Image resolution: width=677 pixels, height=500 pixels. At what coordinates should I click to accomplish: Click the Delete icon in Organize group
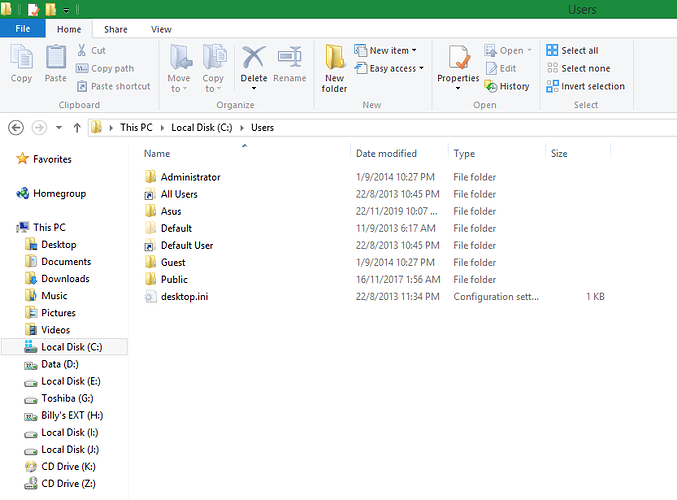tap(254, 62)
